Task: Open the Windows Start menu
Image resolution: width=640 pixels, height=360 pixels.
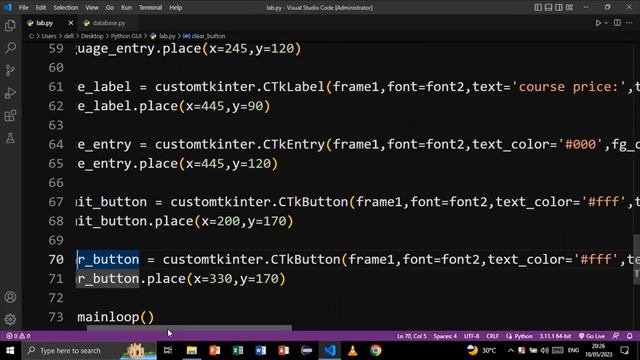Action: click(10, 351)
